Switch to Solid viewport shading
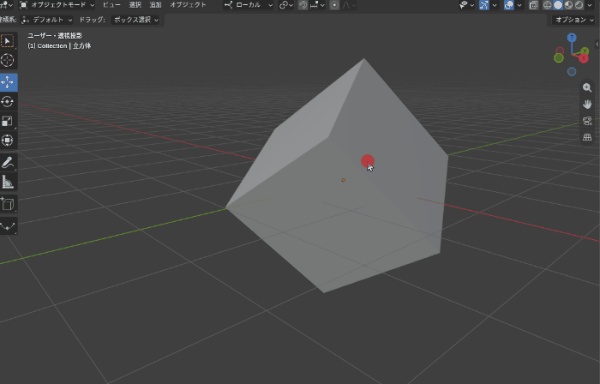 558,5
